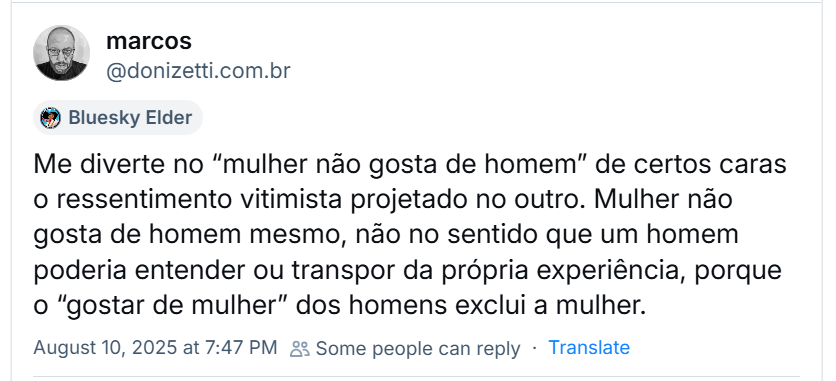Open the Bluesky Elder label

tap(118, 118)
